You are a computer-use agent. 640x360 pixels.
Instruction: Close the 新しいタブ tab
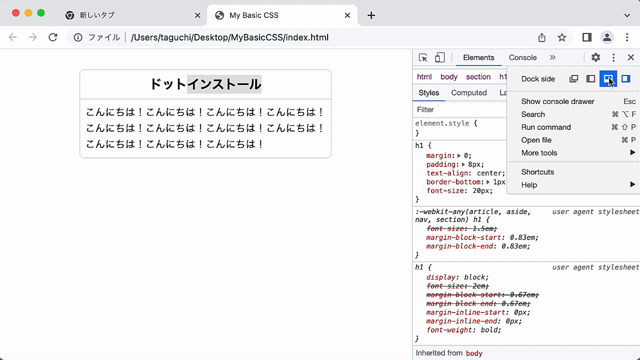coord(198,16)
